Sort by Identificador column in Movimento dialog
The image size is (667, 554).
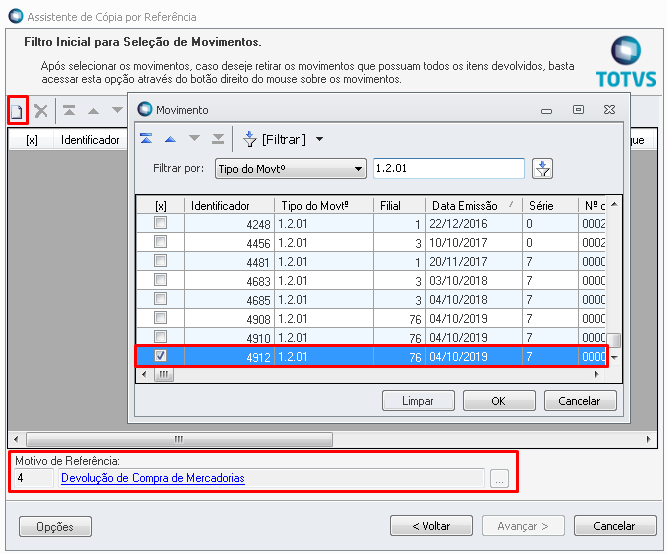click(x=229, y=206)
